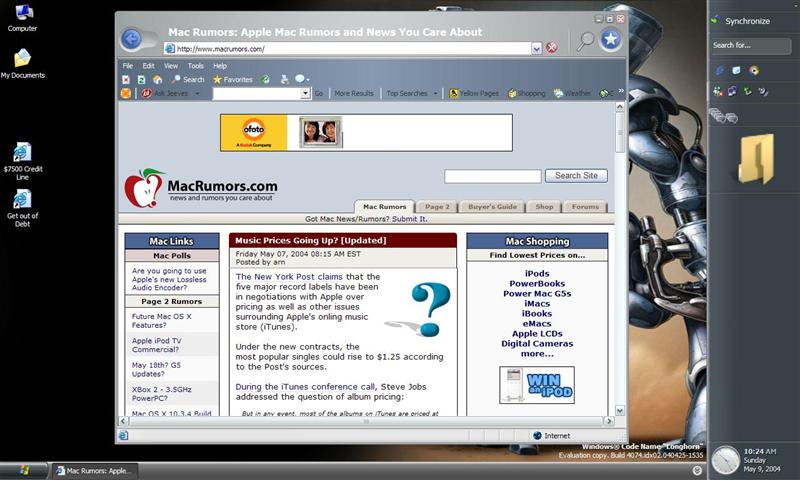Open the iPods shopping link
The width and height of the screenshot is (800, 480).
click(537, 273)
